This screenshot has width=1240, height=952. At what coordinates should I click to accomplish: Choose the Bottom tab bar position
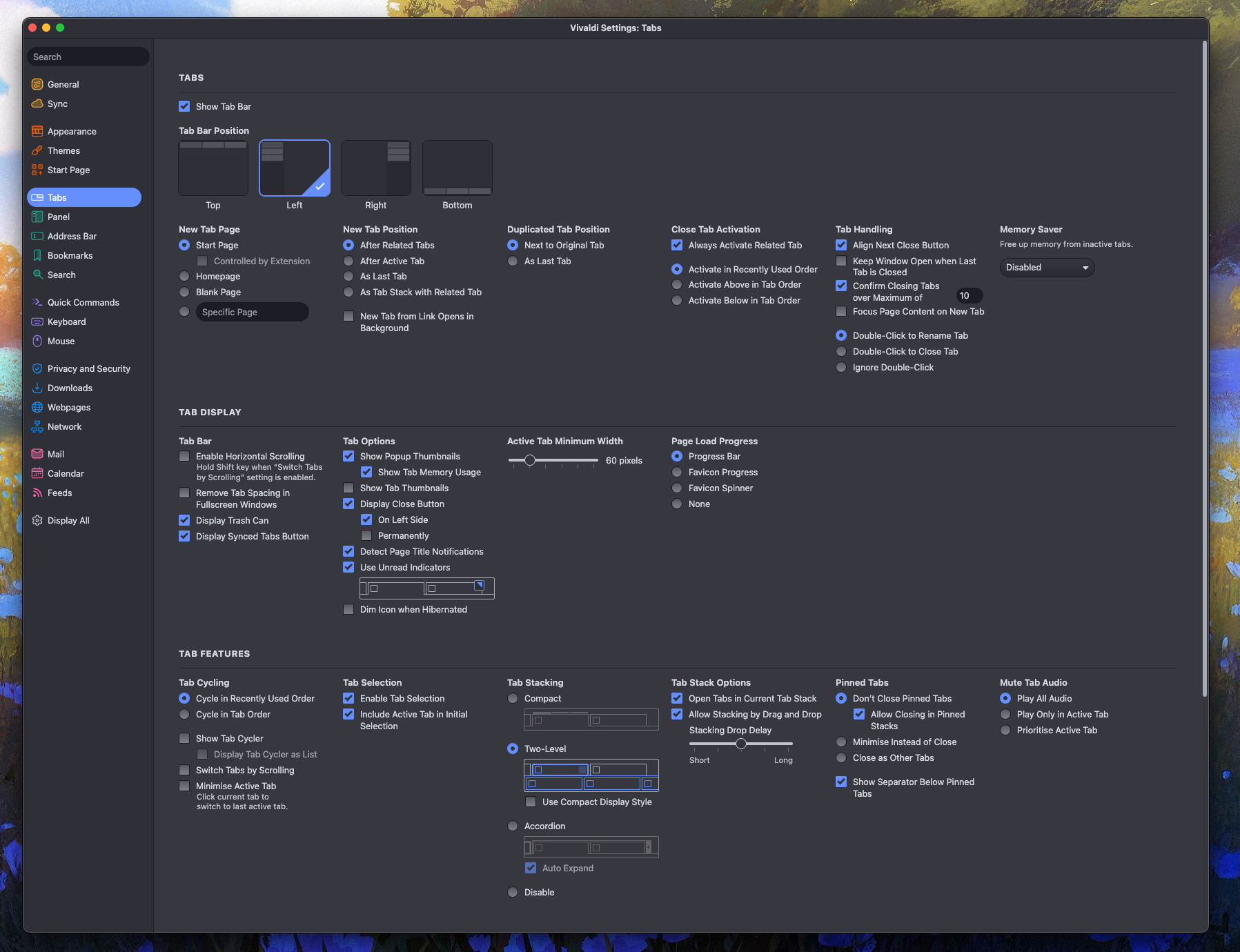point(457,168)
